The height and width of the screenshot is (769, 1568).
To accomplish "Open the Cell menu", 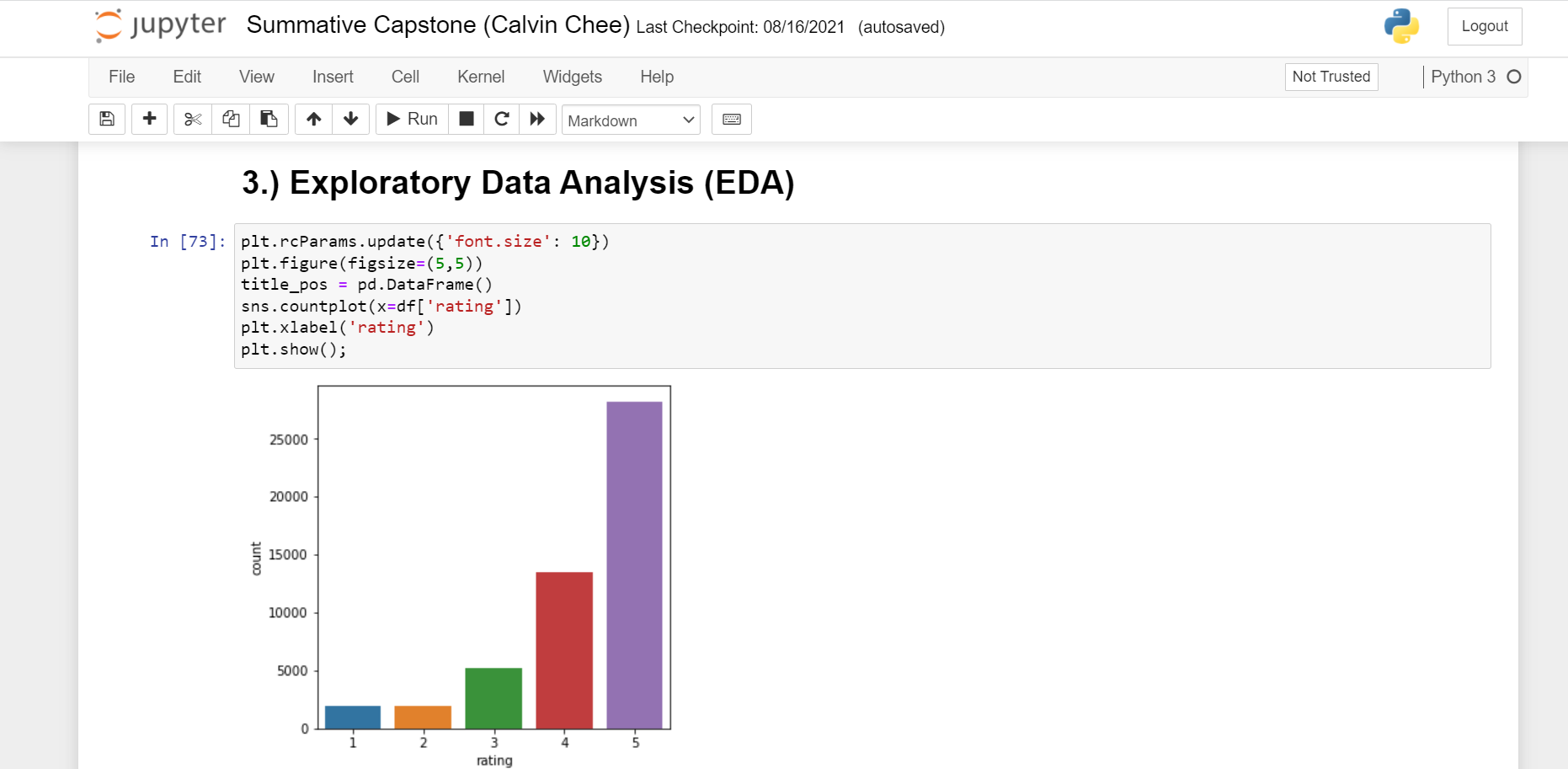I will point(405,77).
